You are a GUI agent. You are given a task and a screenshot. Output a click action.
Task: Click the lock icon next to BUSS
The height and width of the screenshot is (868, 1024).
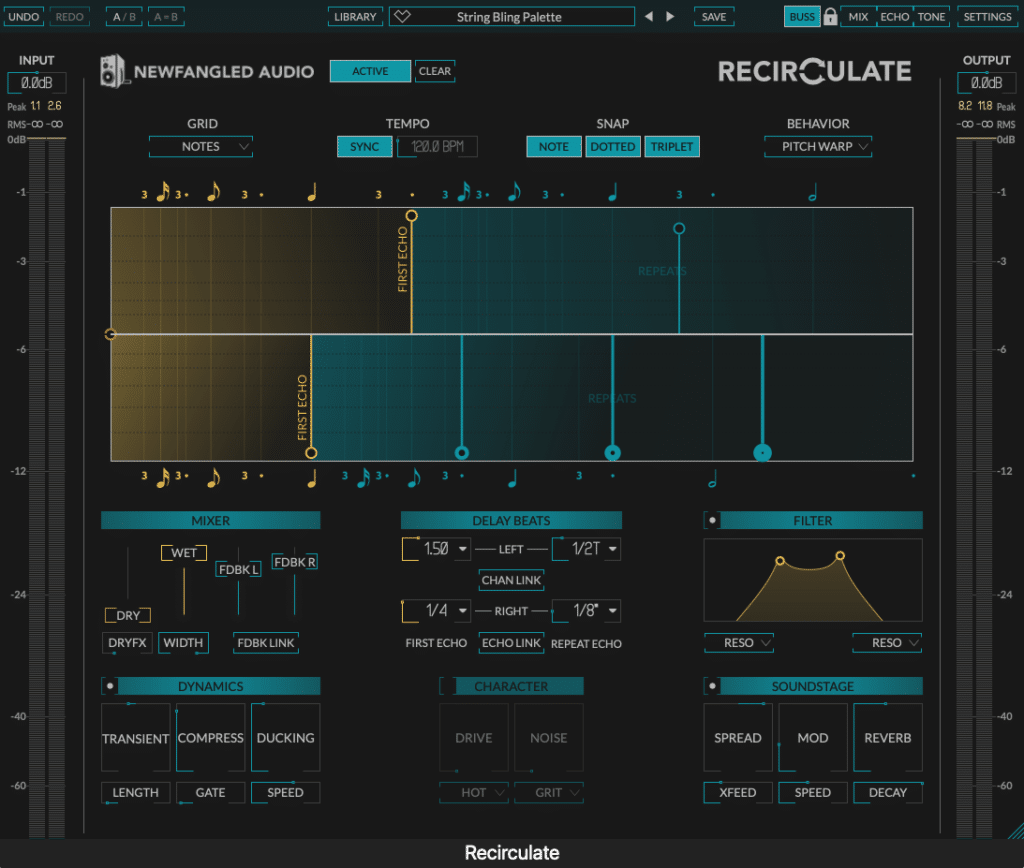point(831,16)
